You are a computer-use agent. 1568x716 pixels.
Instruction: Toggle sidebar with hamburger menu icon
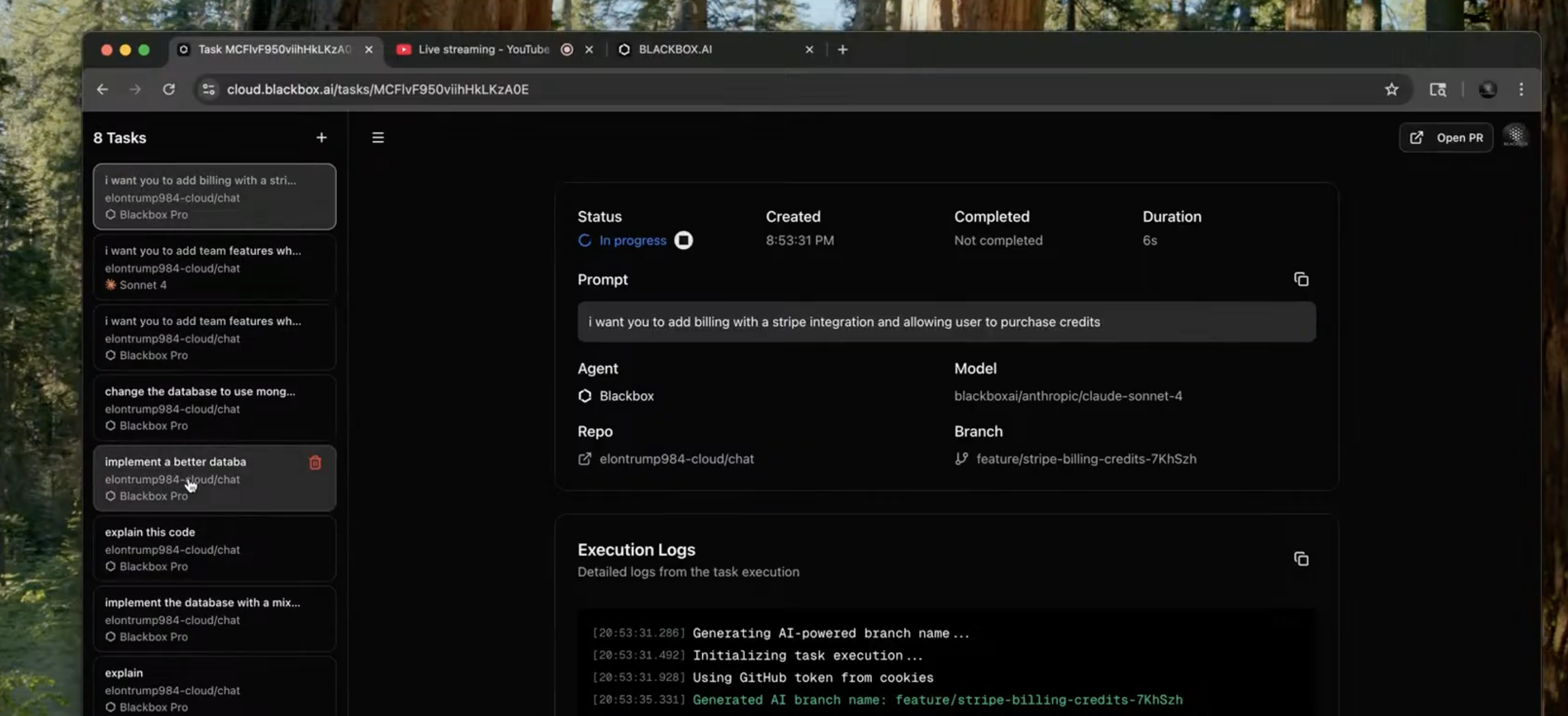(378, 138)
